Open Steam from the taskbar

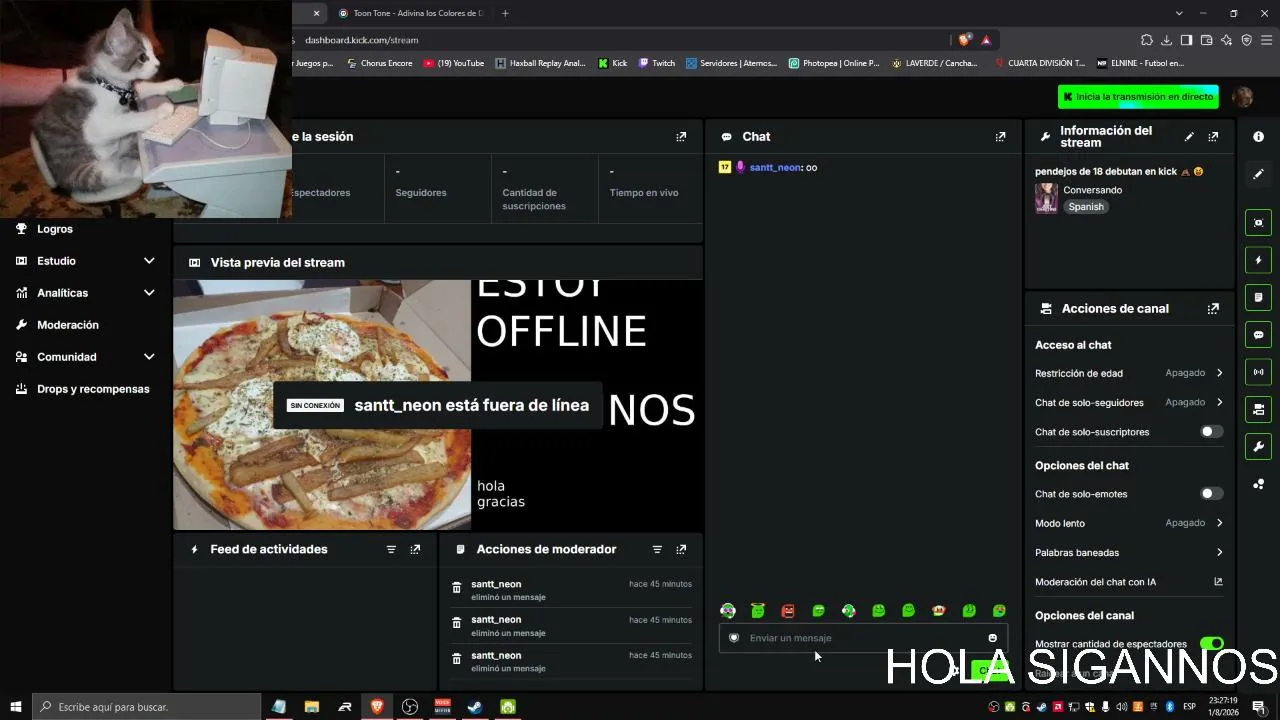point(475,707)
